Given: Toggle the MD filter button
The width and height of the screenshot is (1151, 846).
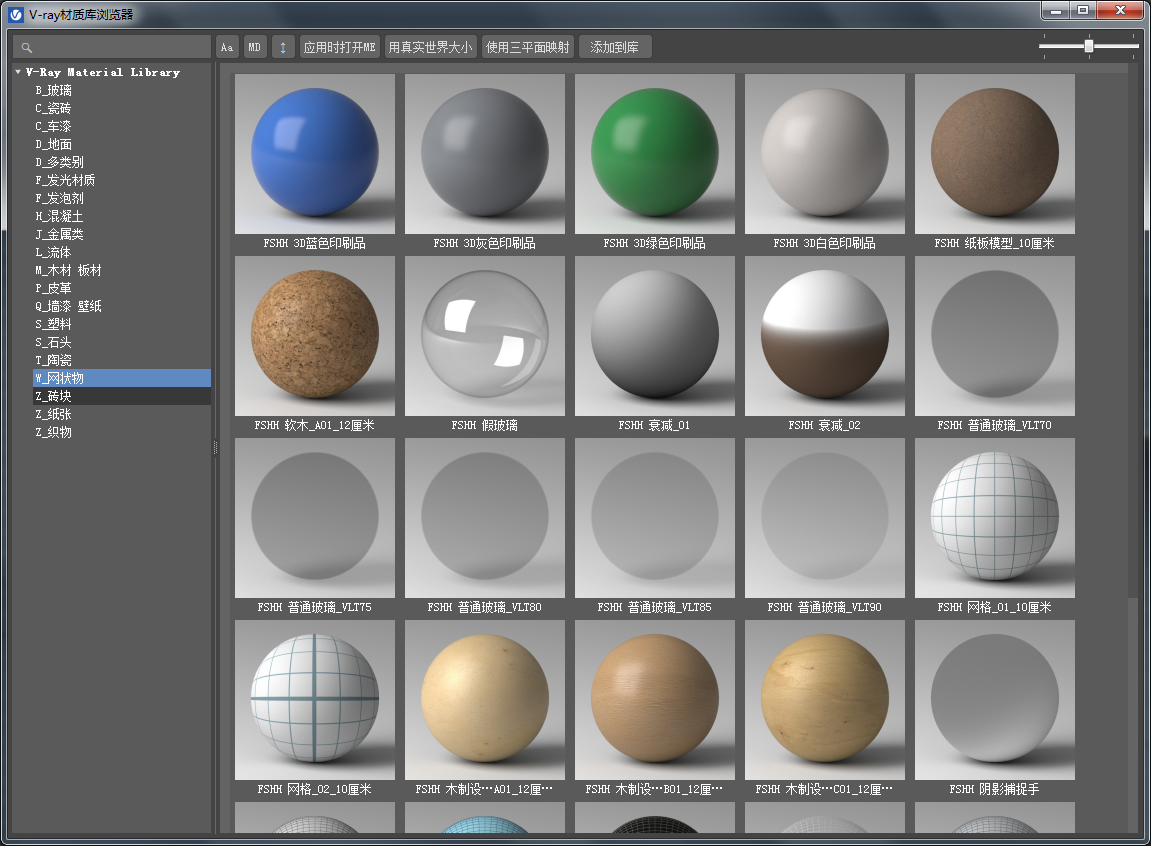Looking at the screenshot, I should pos(255,48).
